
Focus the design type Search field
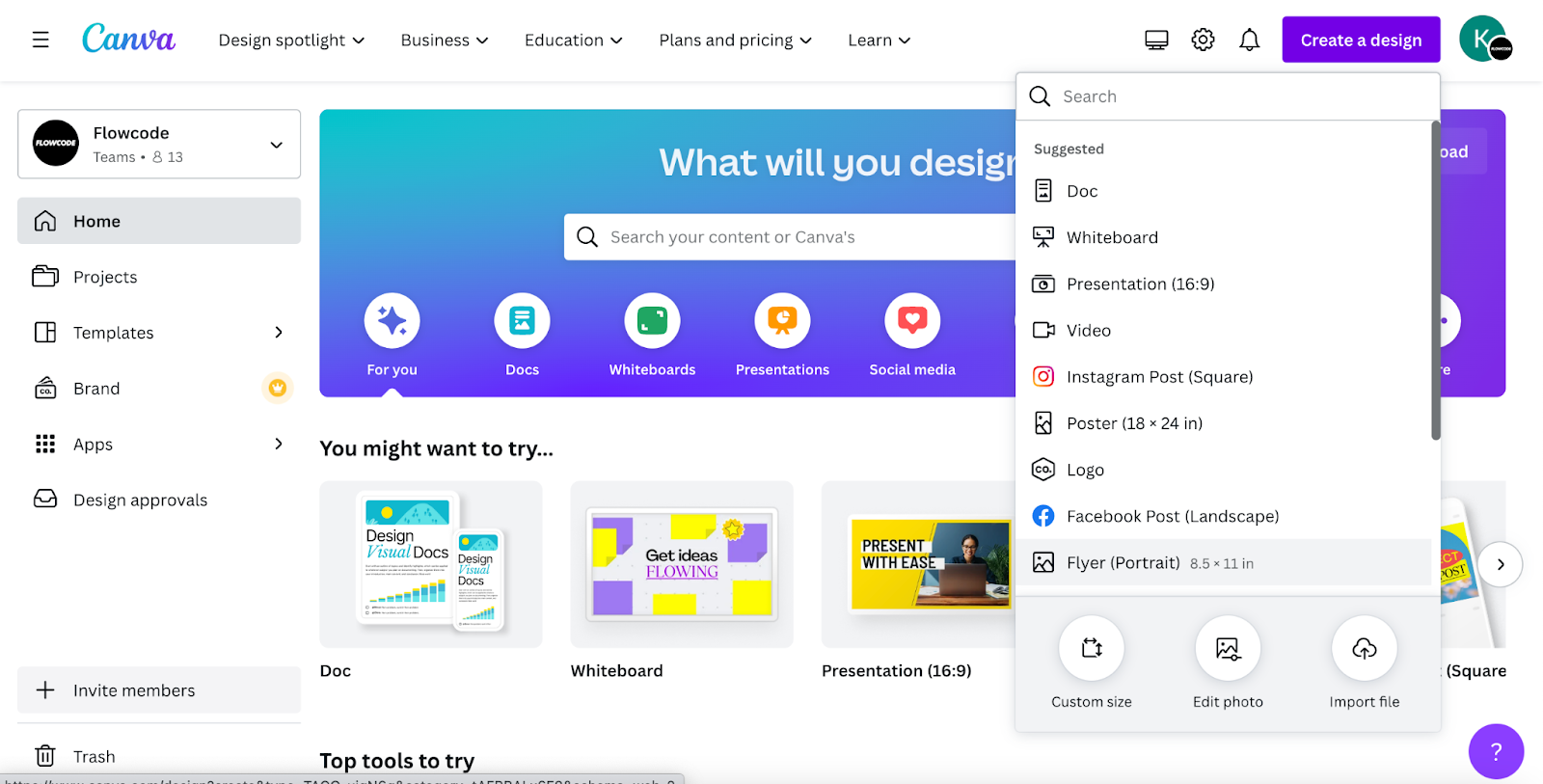point(1228,96)
